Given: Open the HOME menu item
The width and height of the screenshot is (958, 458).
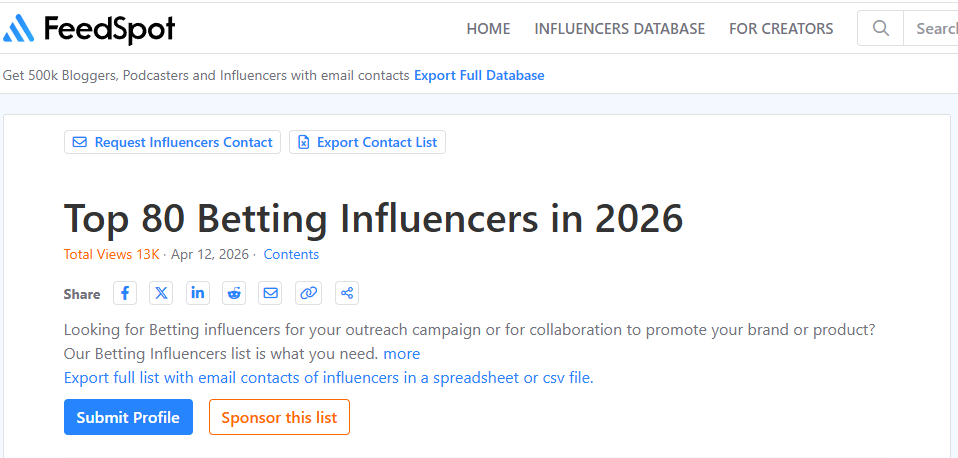Looking at the screenshot, I should [488, 29].
